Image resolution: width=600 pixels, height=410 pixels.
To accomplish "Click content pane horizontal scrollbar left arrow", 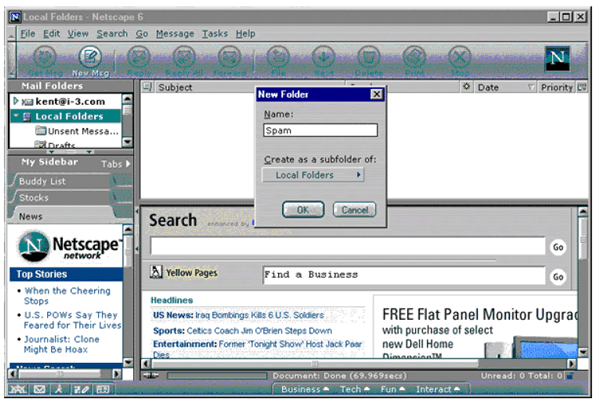I will [146, 363].
